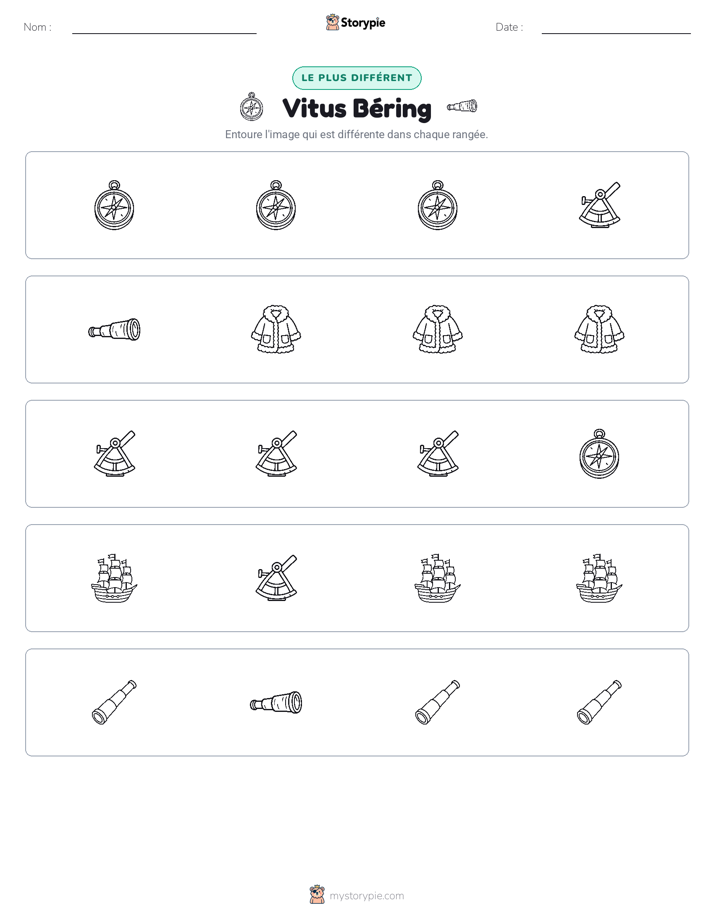Select the first sextant in the third row
714x924 pixels.
click(114, 454)
